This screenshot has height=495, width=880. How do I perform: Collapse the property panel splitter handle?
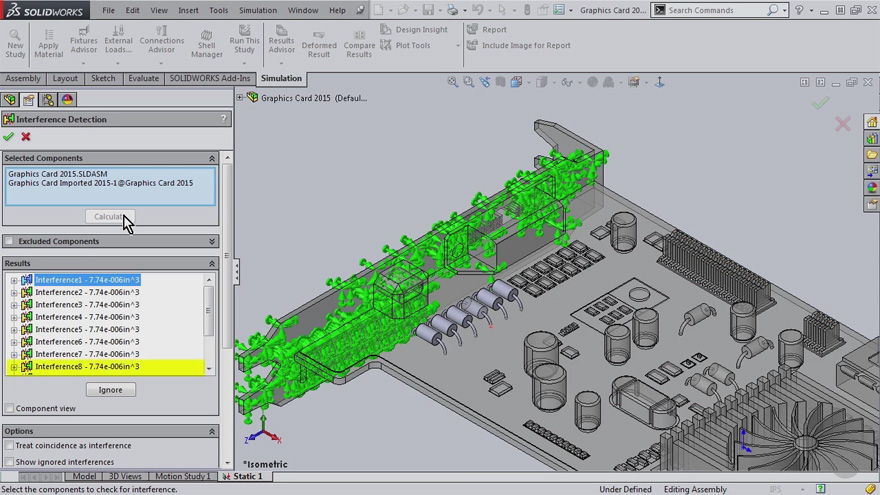[x=236, y=272]
